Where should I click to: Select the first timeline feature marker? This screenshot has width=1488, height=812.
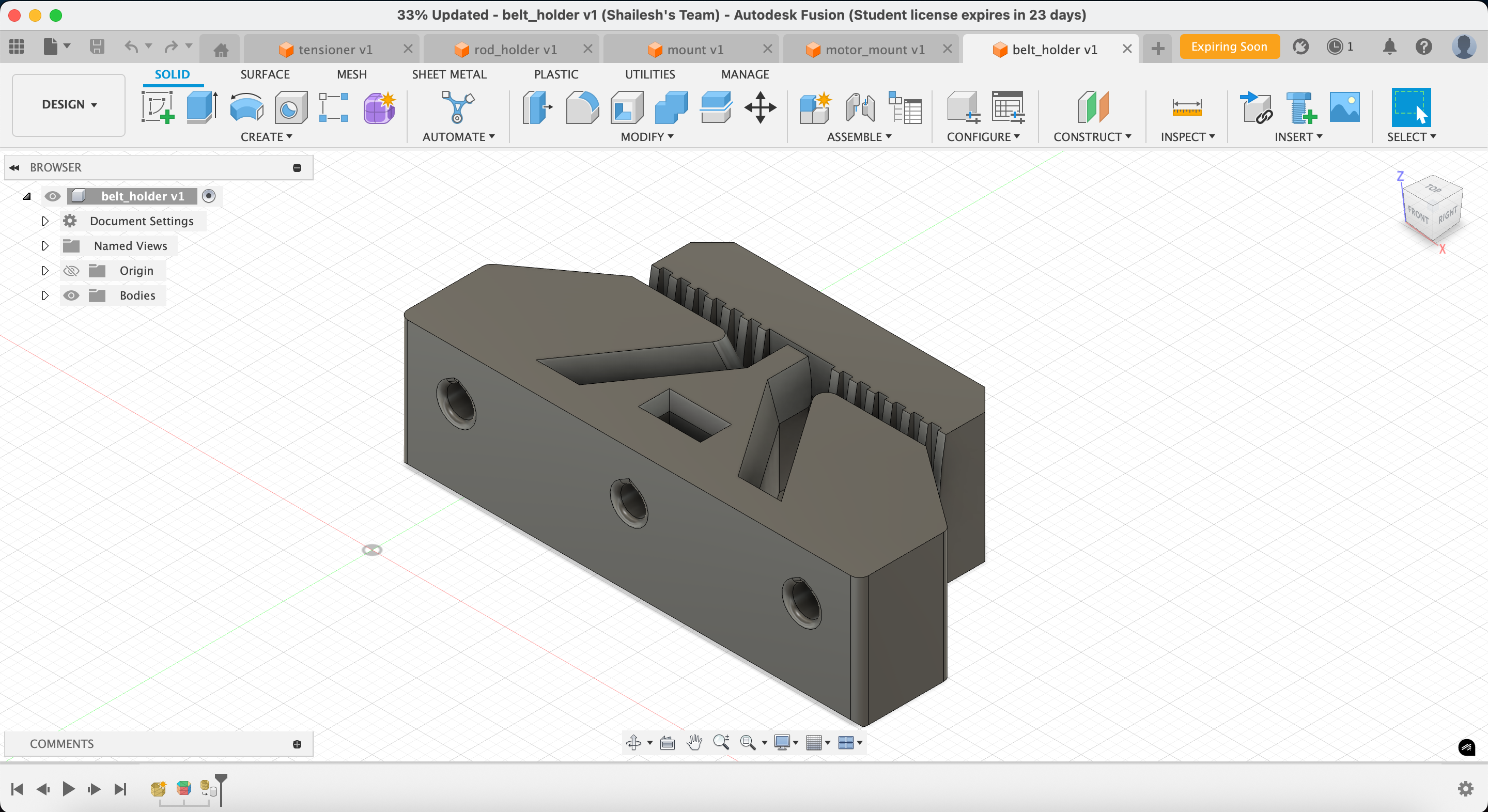coord(158,788)
